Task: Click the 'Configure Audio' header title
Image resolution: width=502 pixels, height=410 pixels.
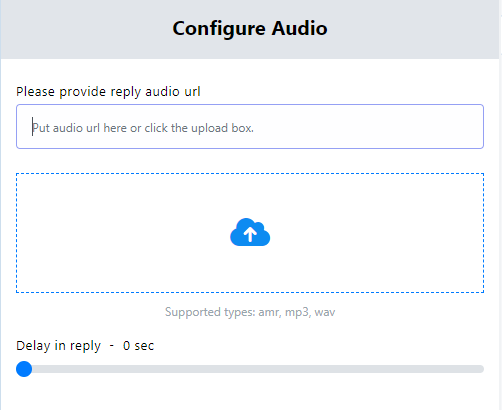Action: click(250, 28)
